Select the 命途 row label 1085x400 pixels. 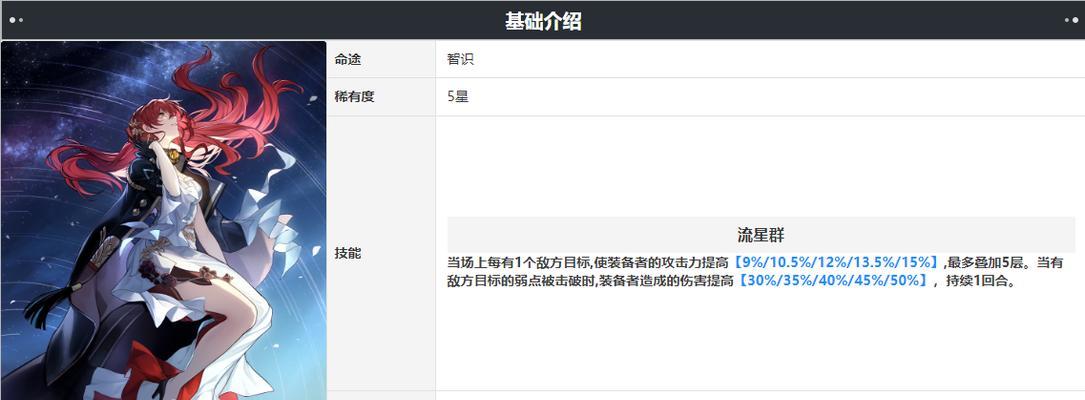point(348,60)
